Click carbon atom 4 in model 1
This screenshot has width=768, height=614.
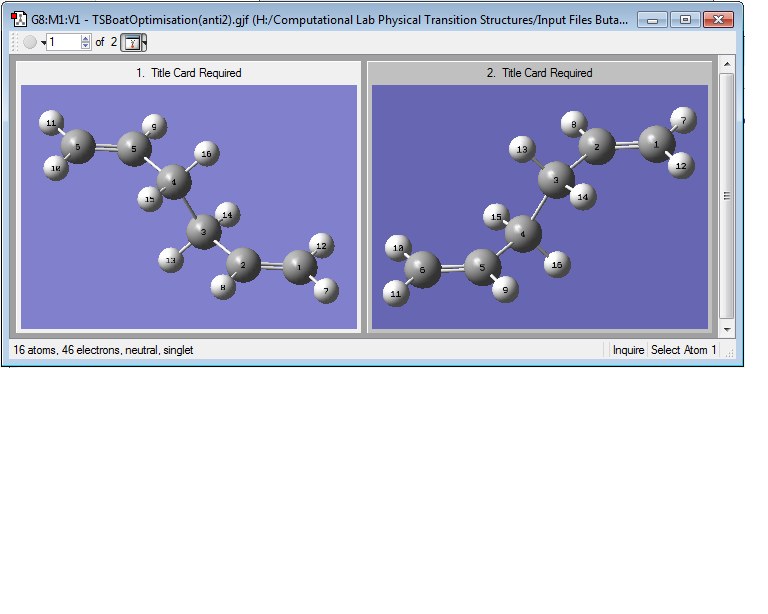174,182
